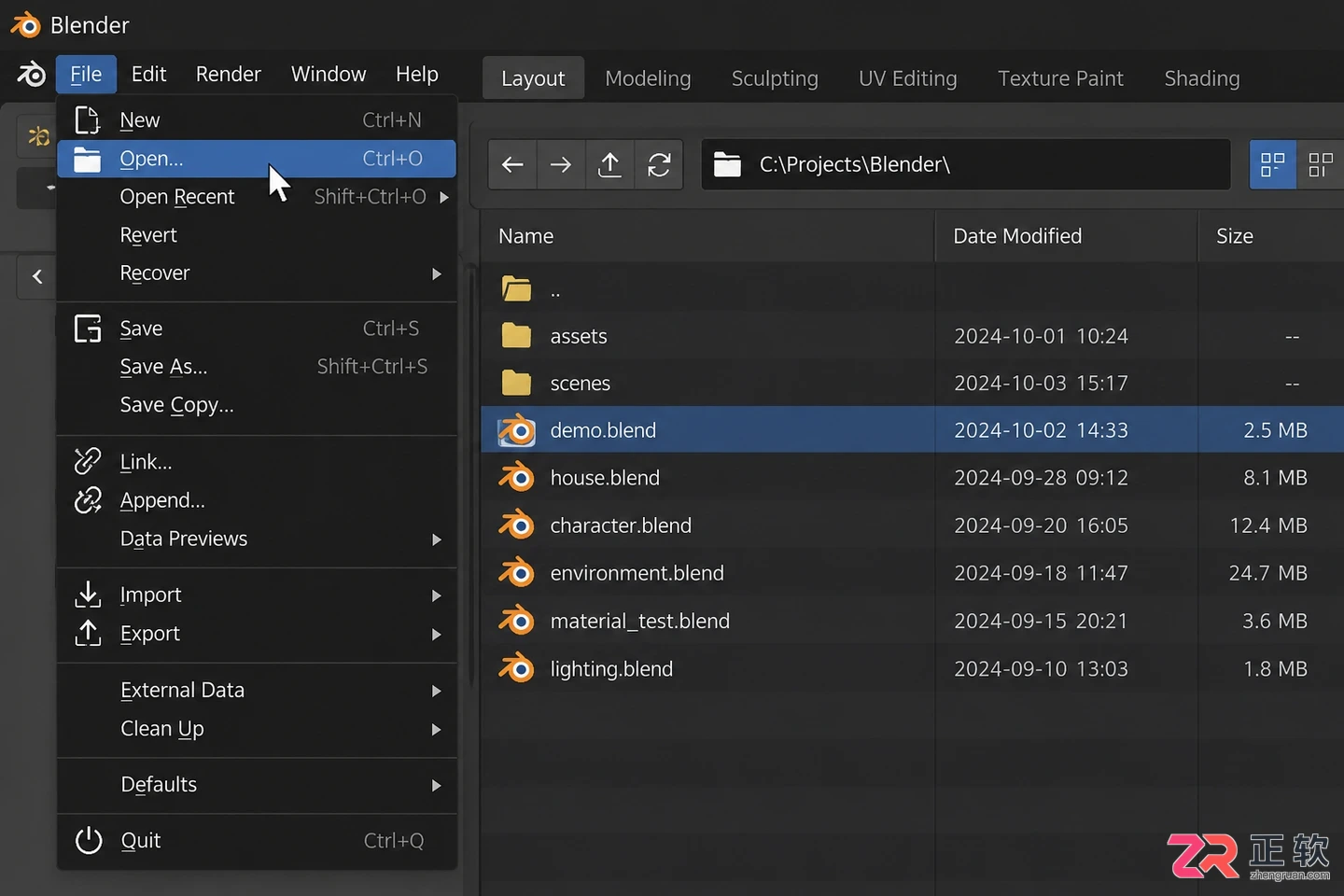This screenshot has width=1344, height=896.
Task: Switch to the UV Editing workspace tab
Action: [x=908, y=78]
